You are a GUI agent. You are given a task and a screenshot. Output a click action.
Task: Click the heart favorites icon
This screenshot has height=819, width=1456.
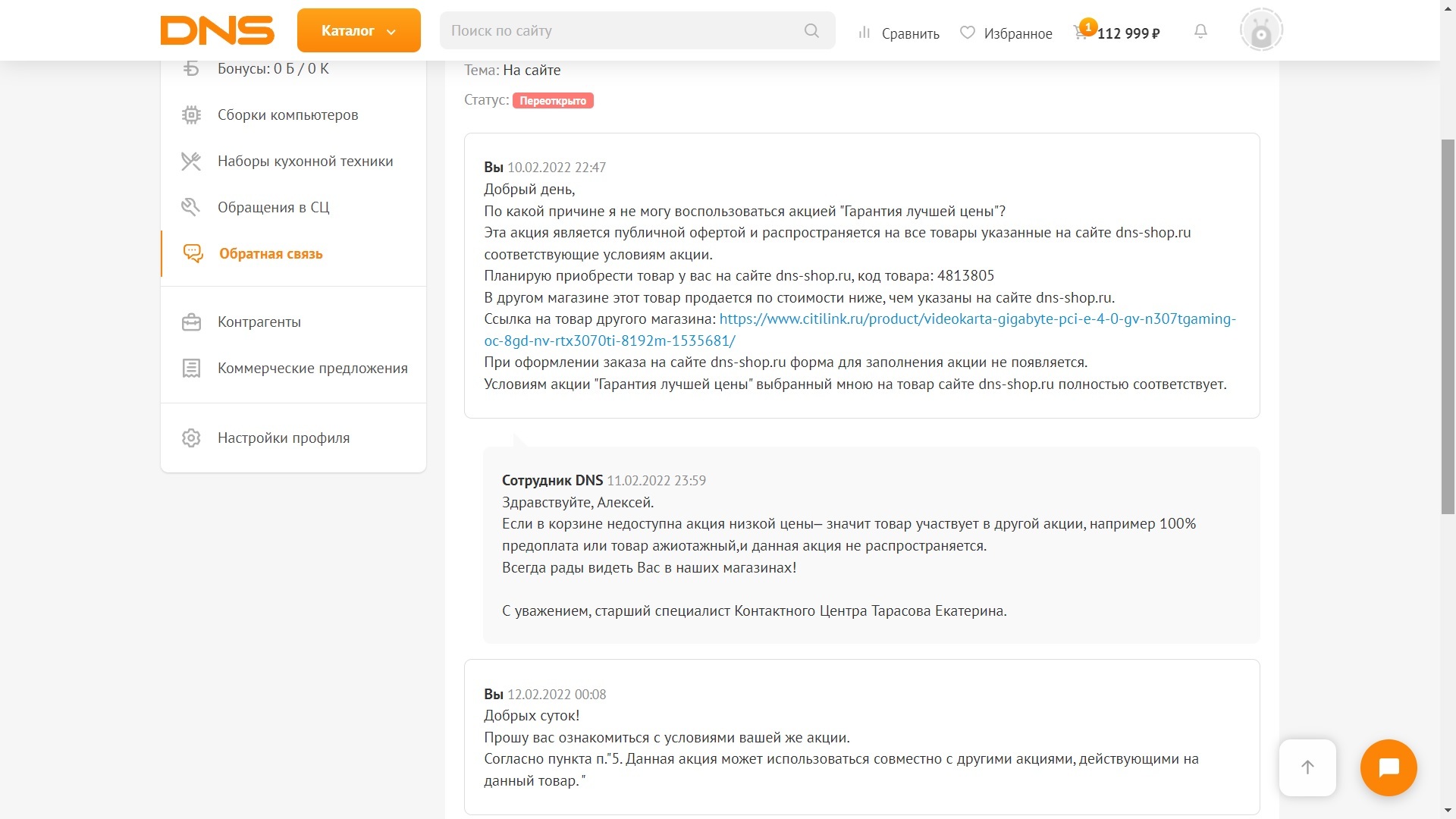(967, 33)
